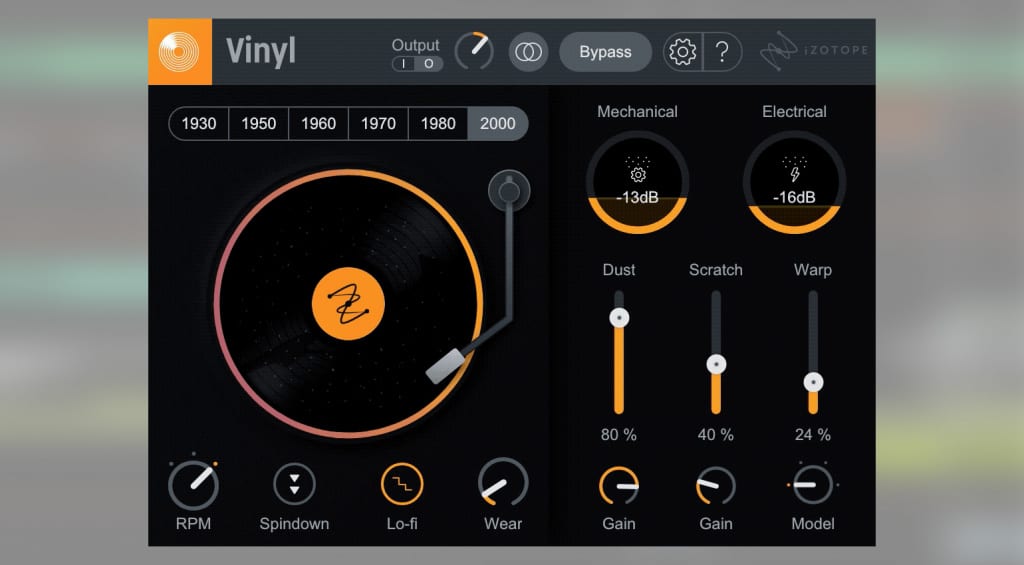Click the RPM knob
This screenshot has height=565, width=1024.
pos(193,485)
